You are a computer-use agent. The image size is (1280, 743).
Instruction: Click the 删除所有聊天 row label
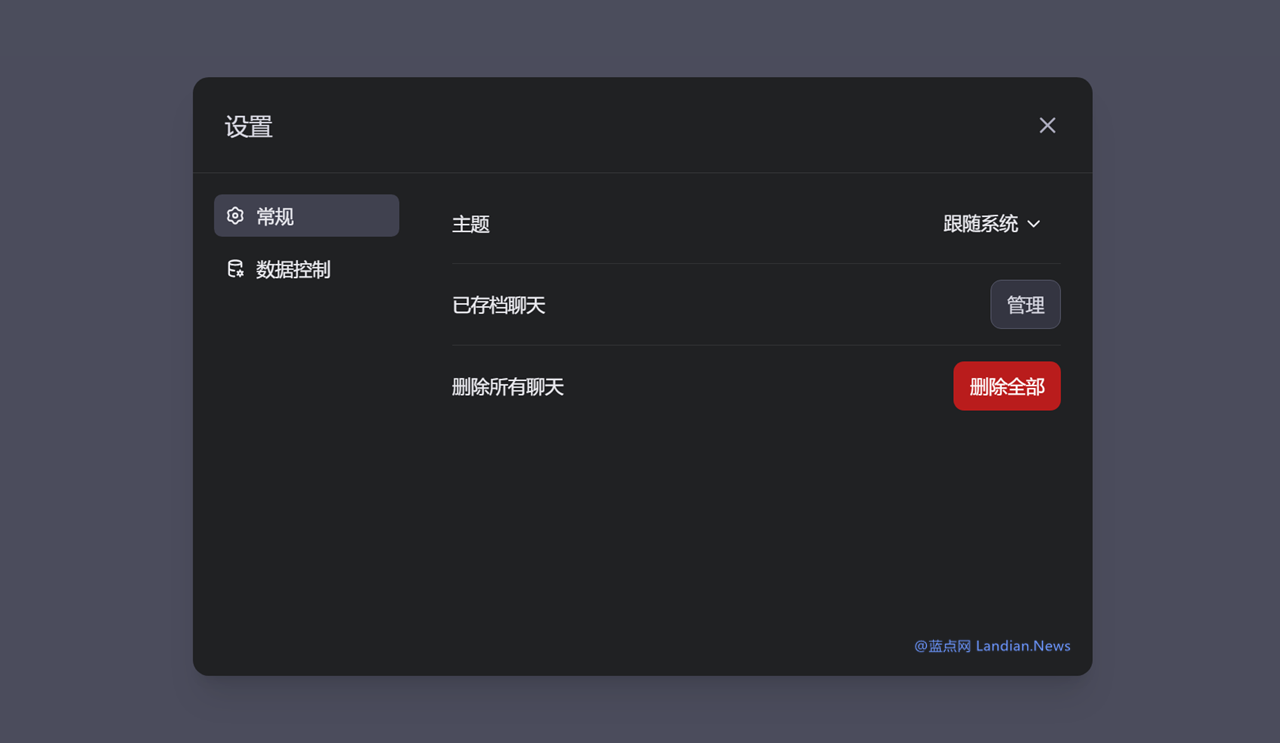point(508,387)
